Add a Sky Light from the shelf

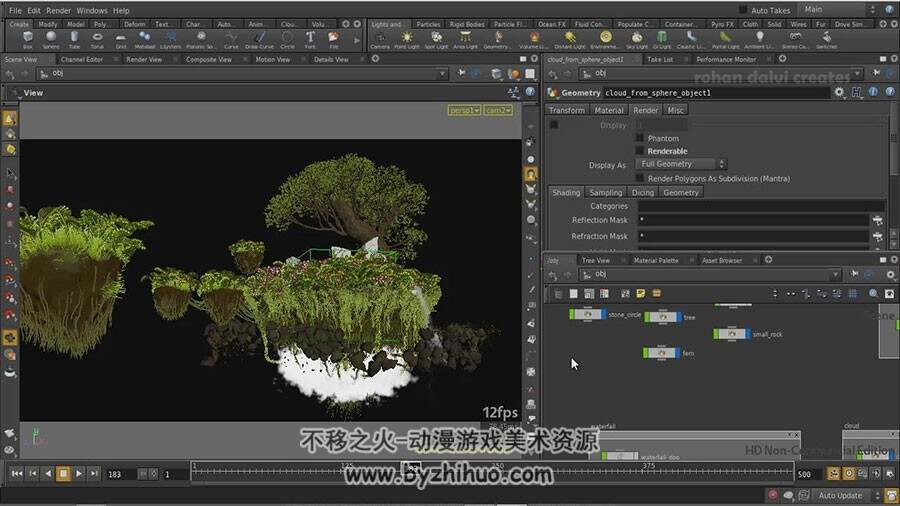coord(637,40)
